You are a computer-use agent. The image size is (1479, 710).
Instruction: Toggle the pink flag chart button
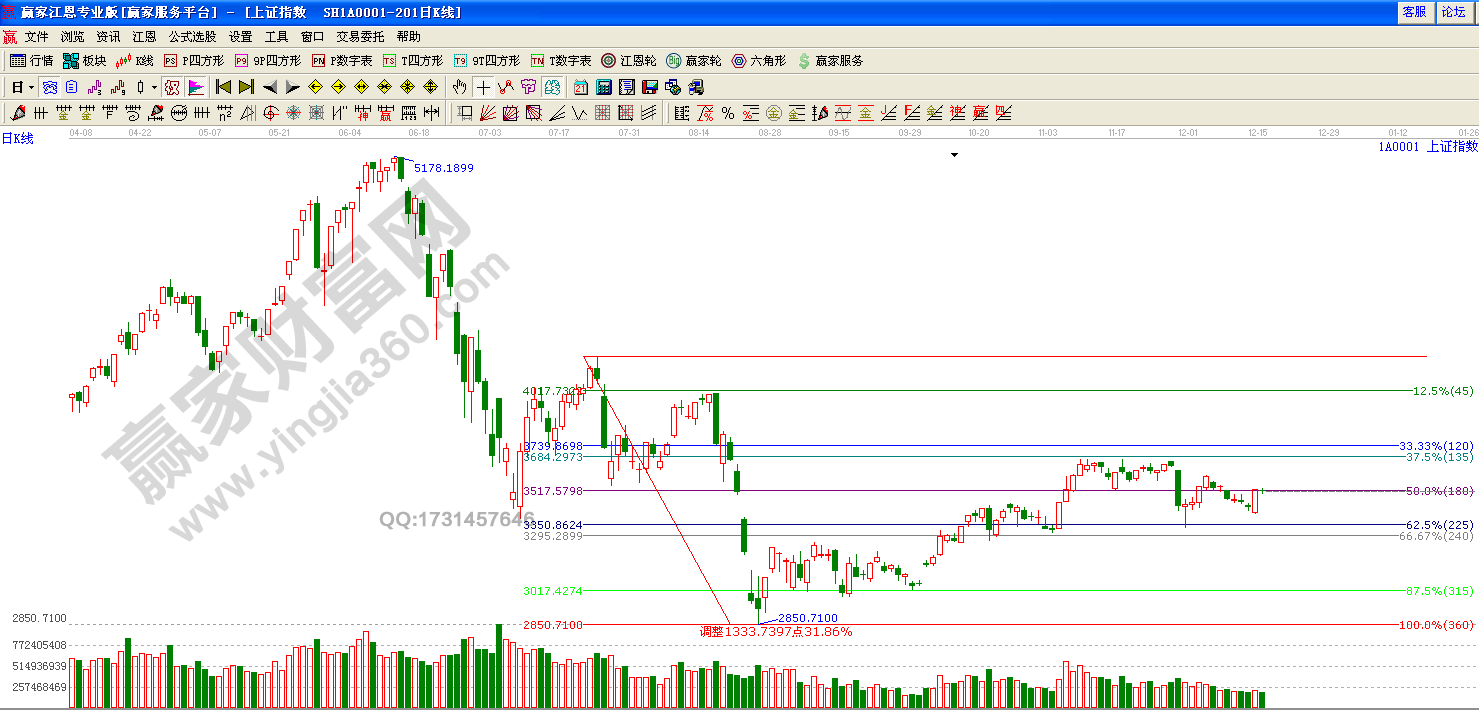(195, 87)
